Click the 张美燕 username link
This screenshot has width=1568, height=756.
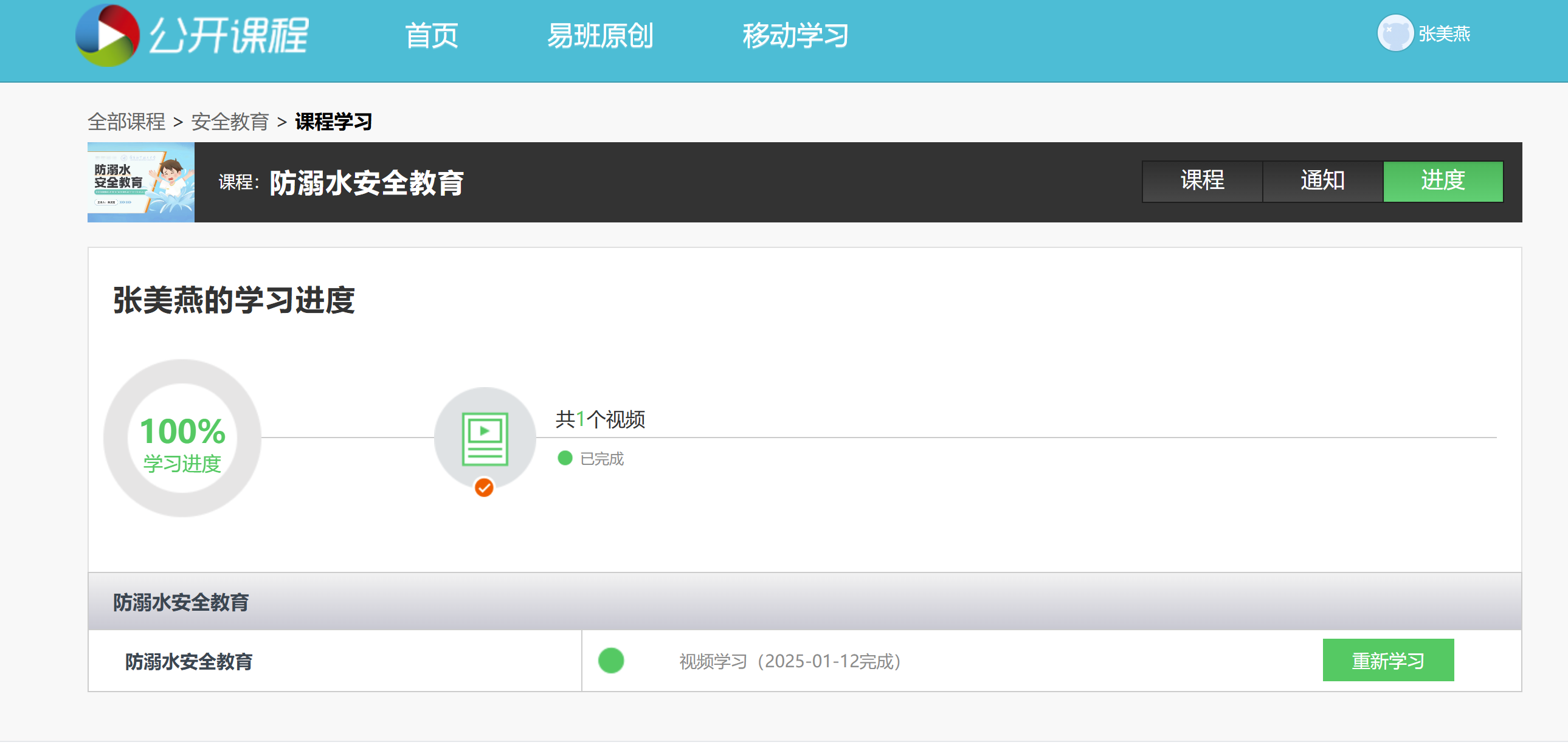click(x=1445, y=34)
